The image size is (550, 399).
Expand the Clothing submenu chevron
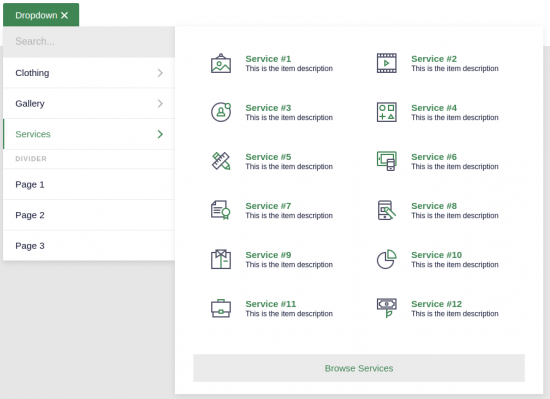pyautogui.click(x=160, y=73)
